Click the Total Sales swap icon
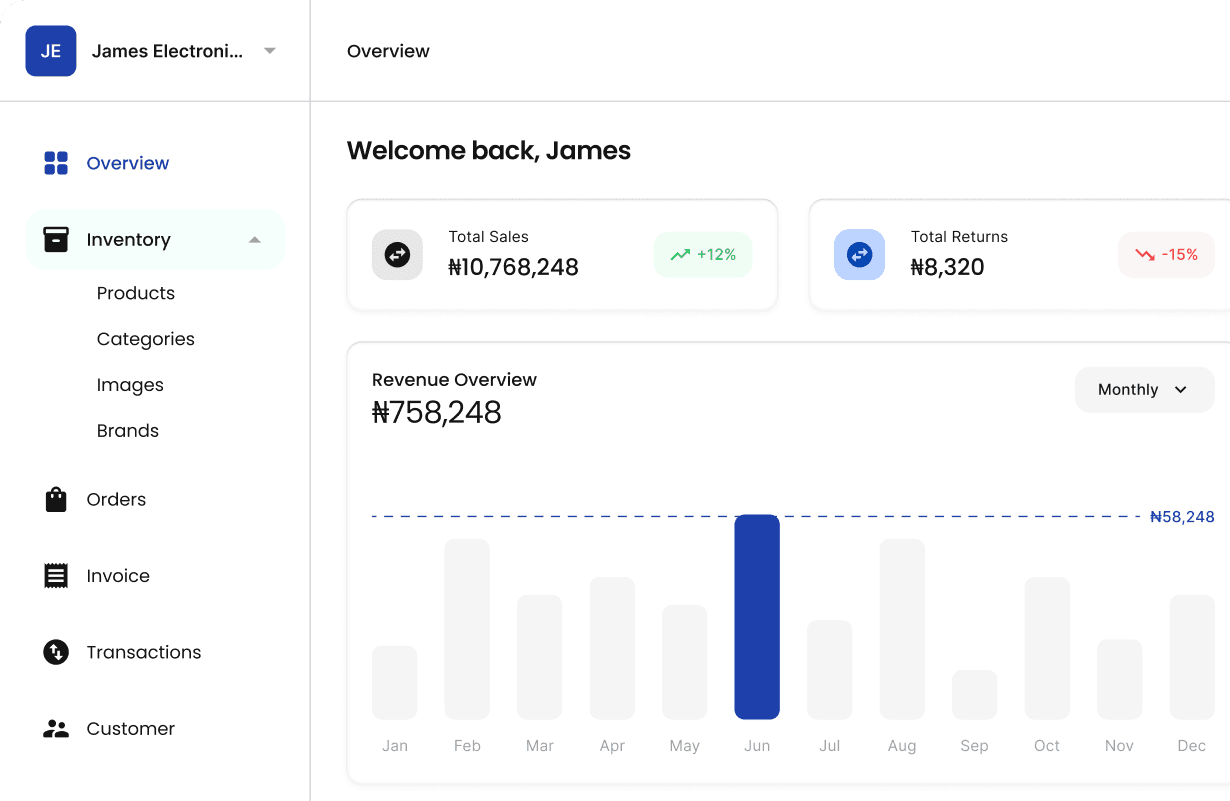 click(x=397, y=255)
